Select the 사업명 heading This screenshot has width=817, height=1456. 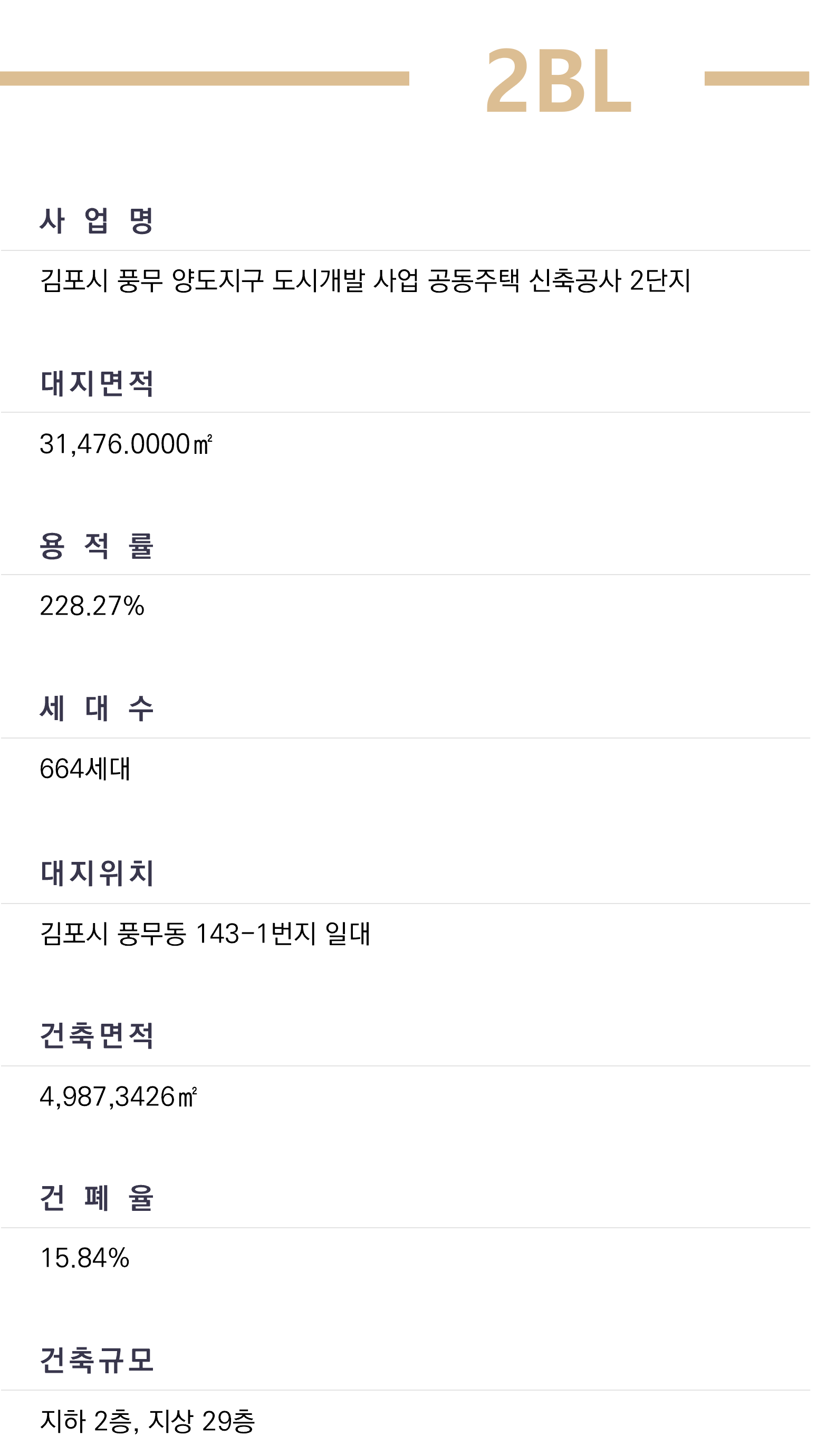(97, 220)
